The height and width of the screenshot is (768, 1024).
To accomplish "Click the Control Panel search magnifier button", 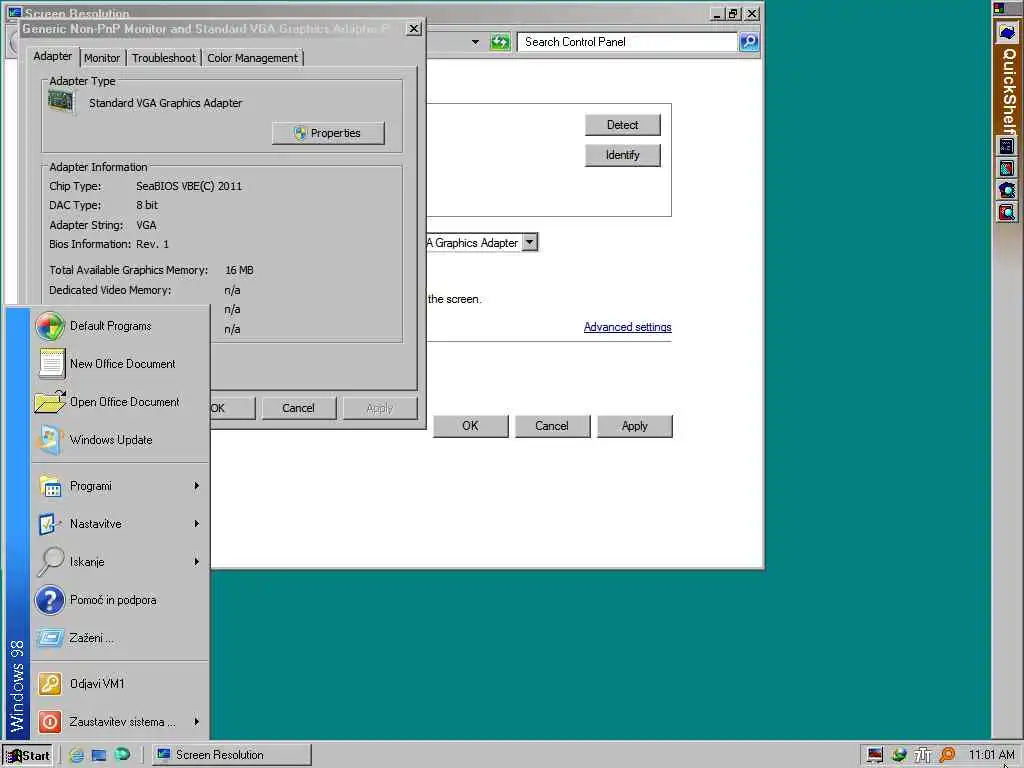I will coord(748,42).
